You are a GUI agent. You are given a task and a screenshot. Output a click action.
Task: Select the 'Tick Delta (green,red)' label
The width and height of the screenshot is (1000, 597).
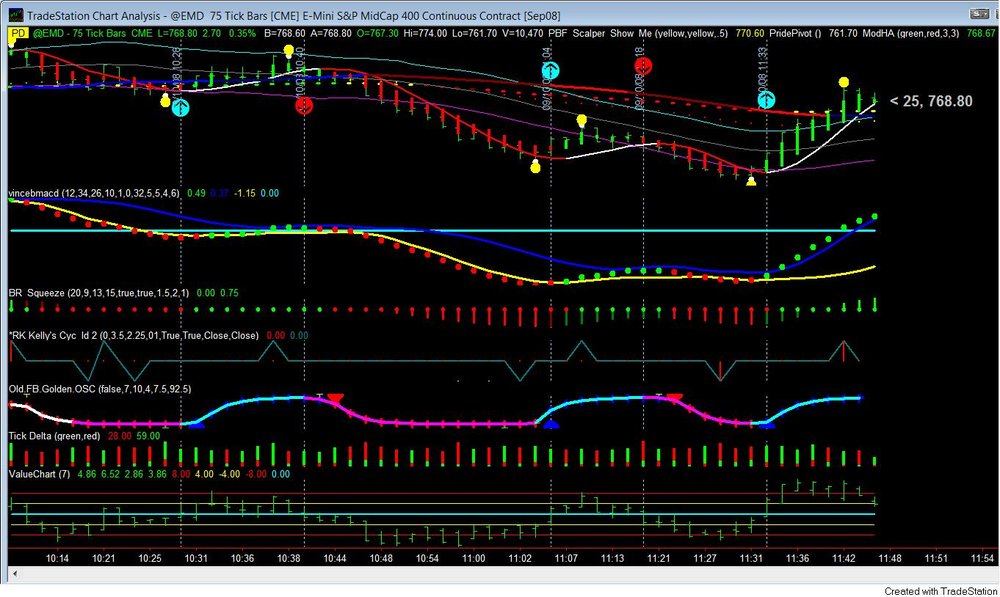(x=54, y=436)
